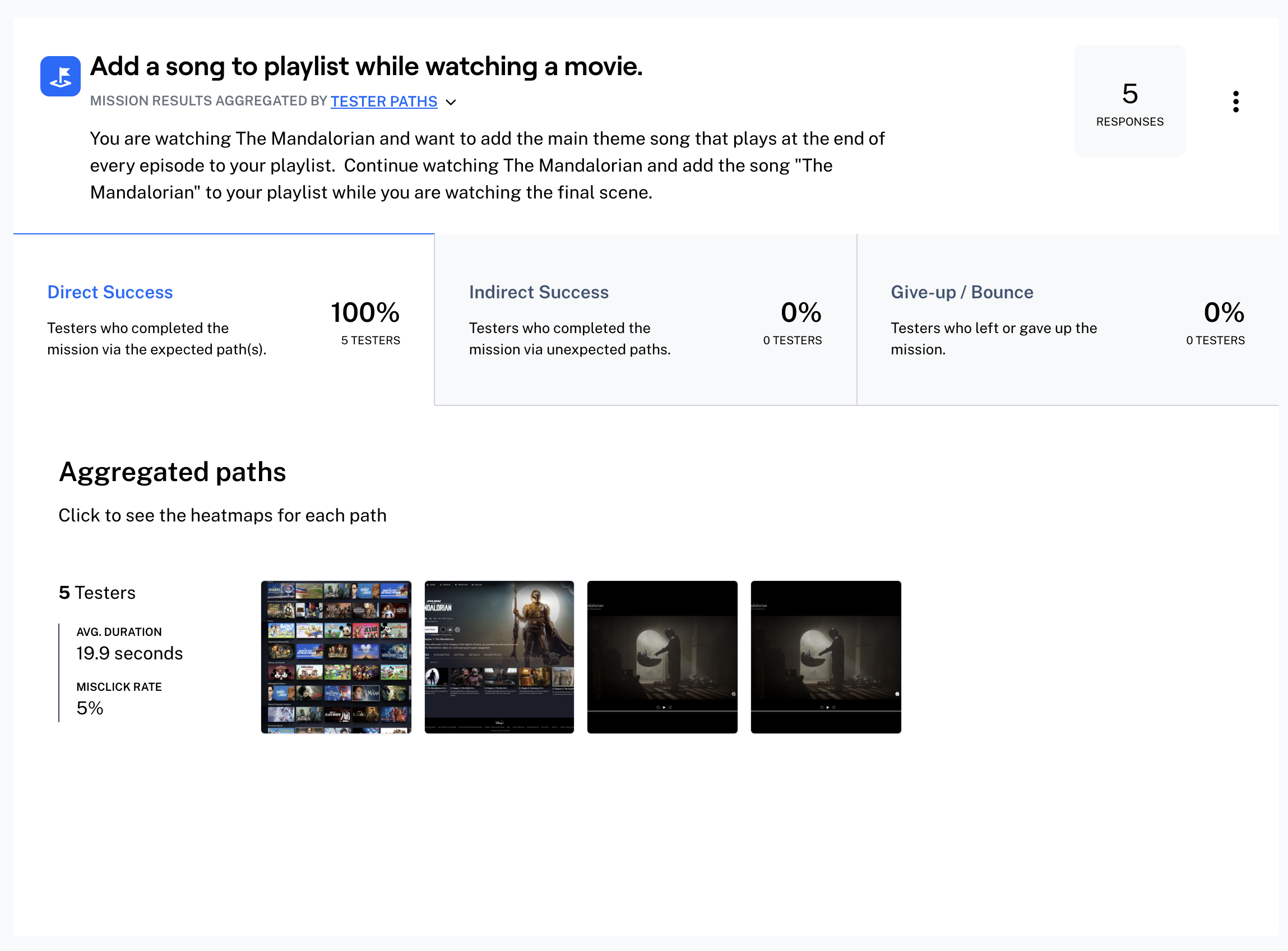Click the heatmaps instruction text line
Screen dimensions: 1288x951
point(222,515)
